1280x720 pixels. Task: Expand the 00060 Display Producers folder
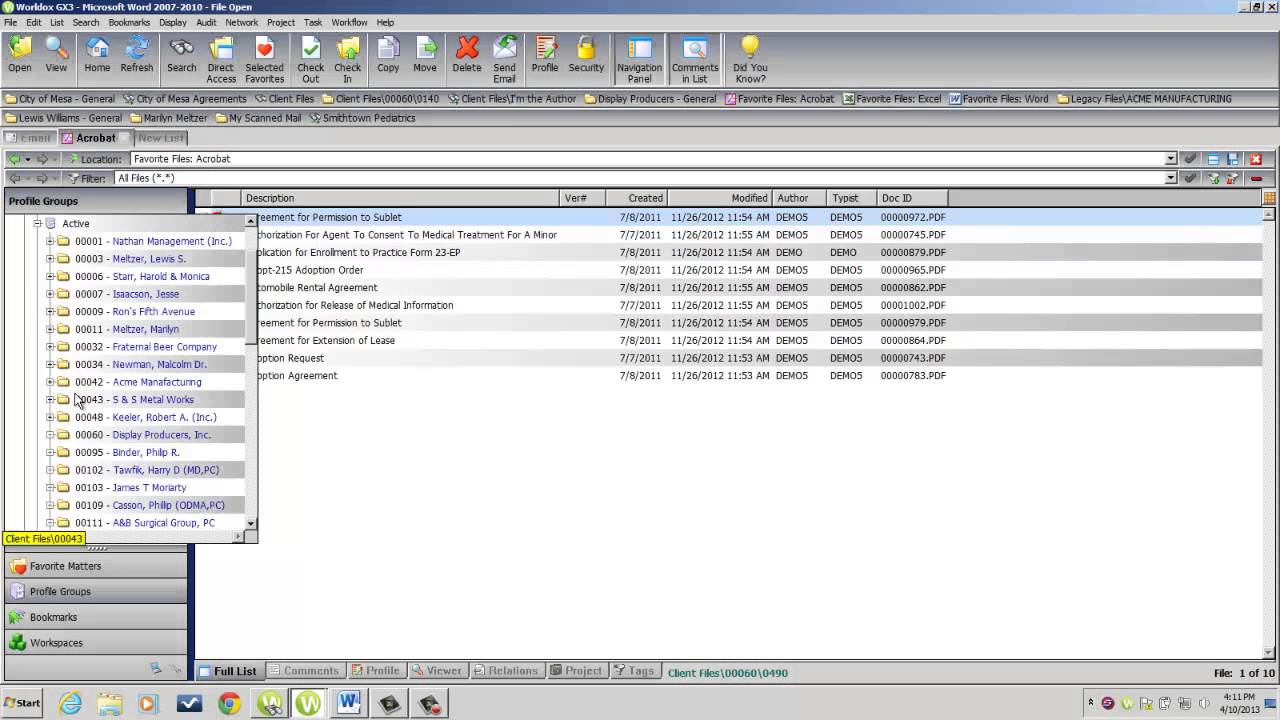pyautogui.click(x=50, y=435)
